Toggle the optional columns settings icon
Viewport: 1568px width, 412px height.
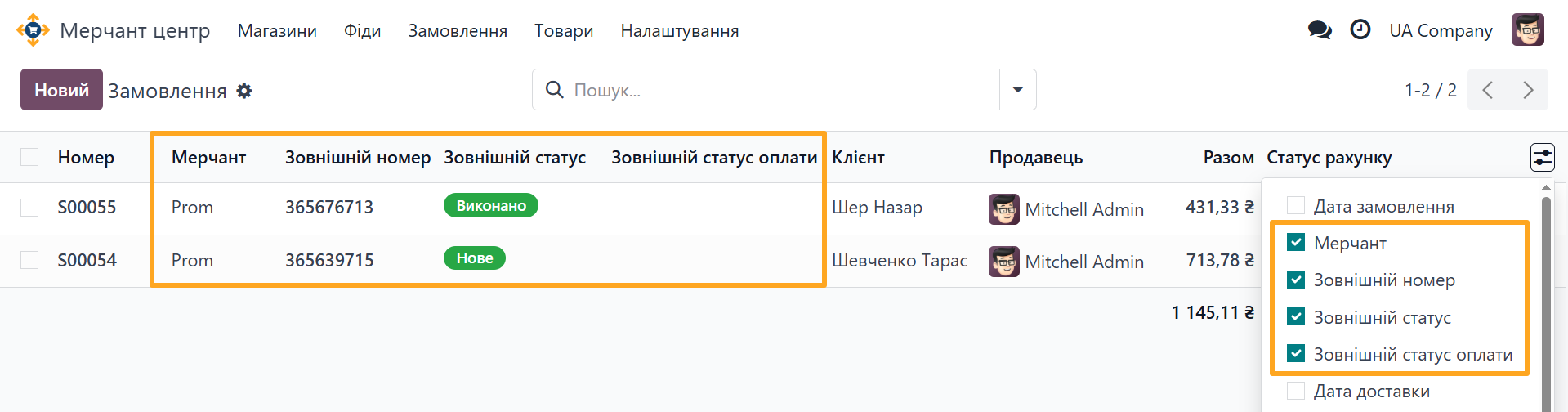point(1542,157)
